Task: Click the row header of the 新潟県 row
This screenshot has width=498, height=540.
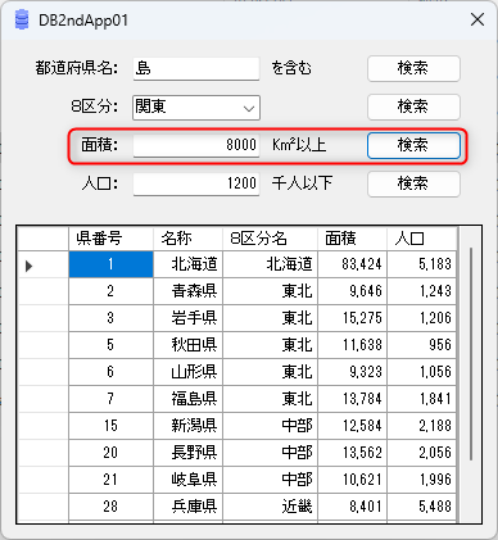Action: [x=43, y=426]
